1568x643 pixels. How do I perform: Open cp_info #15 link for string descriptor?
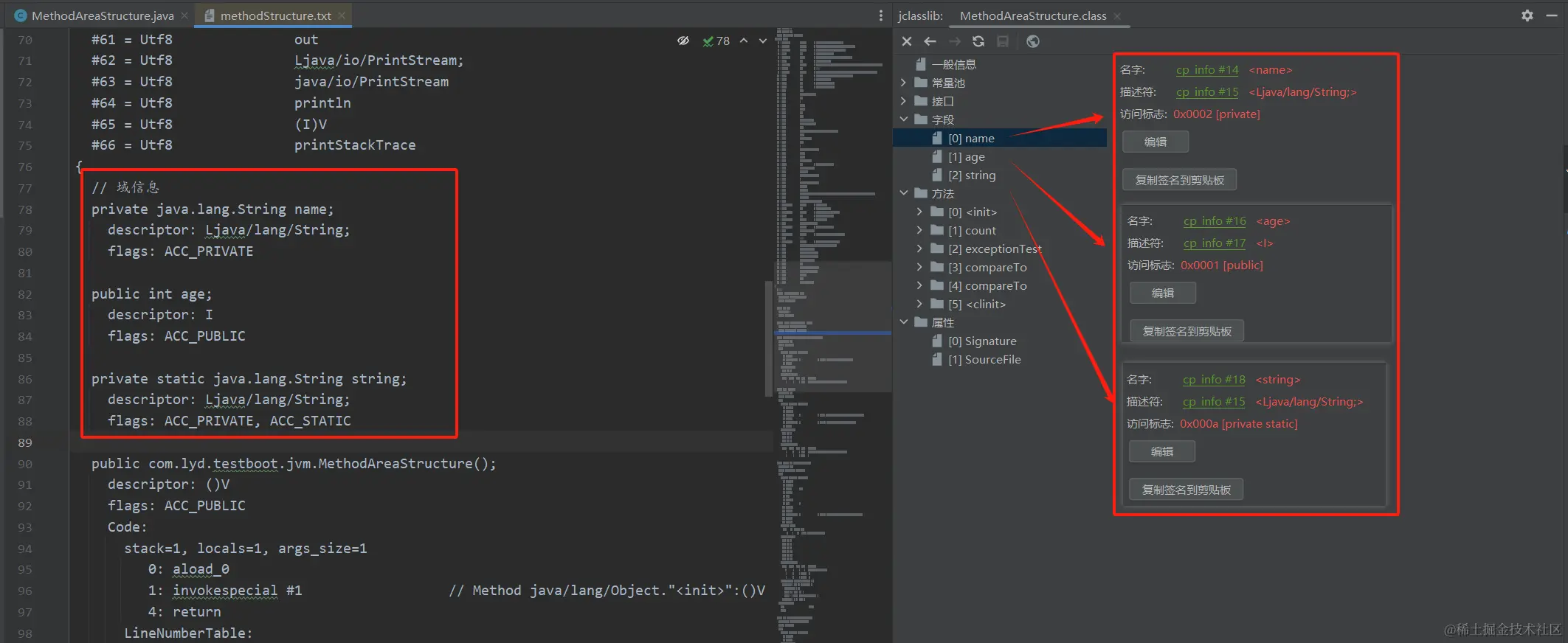coord(1214,401)
